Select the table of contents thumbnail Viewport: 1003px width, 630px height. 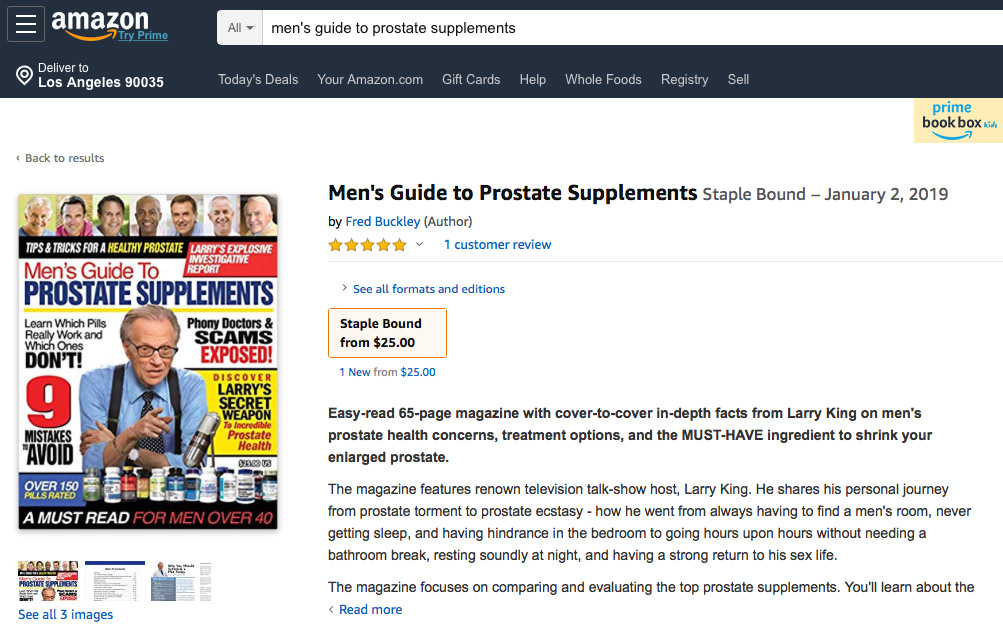click(x=115, y=581)
